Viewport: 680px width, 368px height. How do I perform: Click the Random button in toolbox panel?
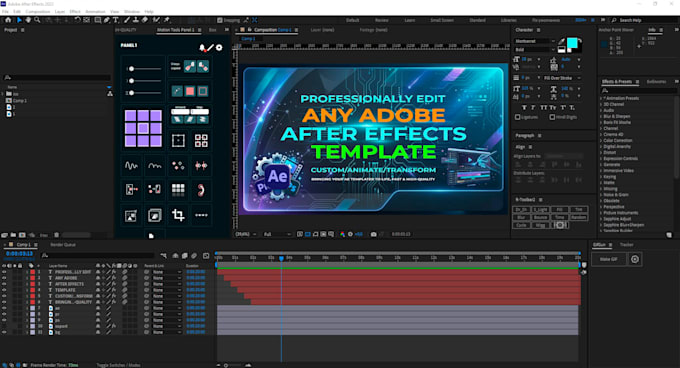click(x=579, y=217)
